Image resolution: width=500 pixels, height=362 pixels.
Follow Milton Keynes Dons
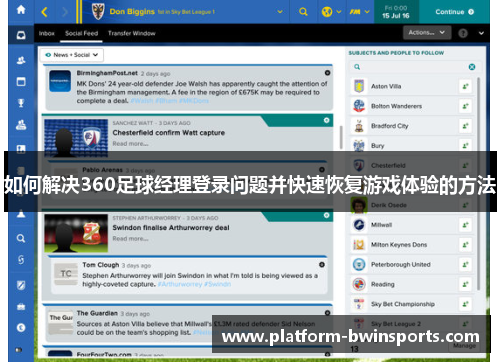[465, 245]
